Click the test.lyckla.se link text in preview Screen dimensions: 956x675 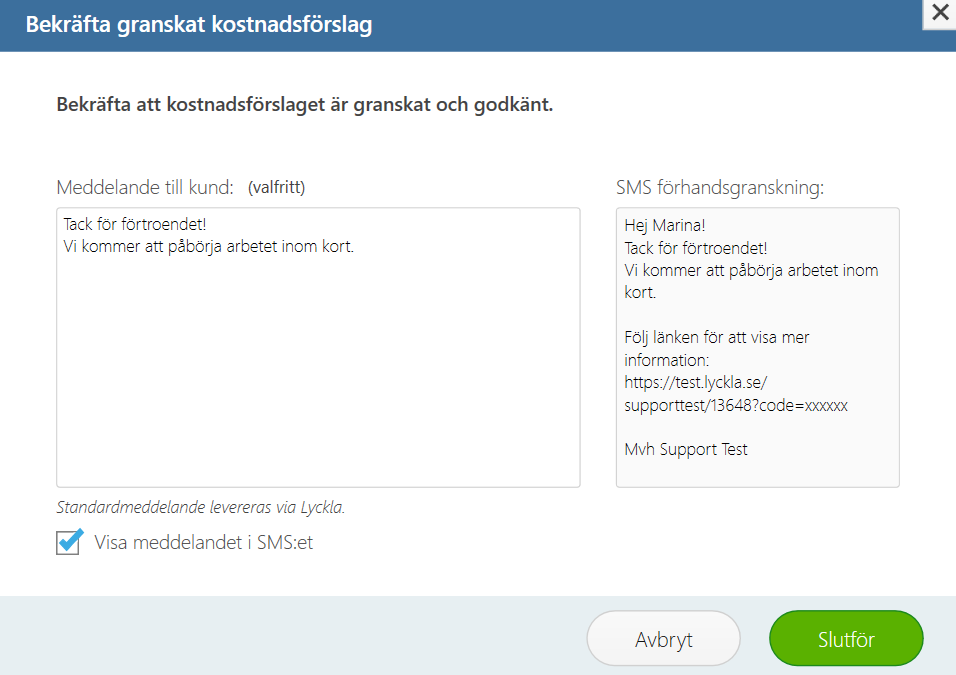[x=736, y=394]
